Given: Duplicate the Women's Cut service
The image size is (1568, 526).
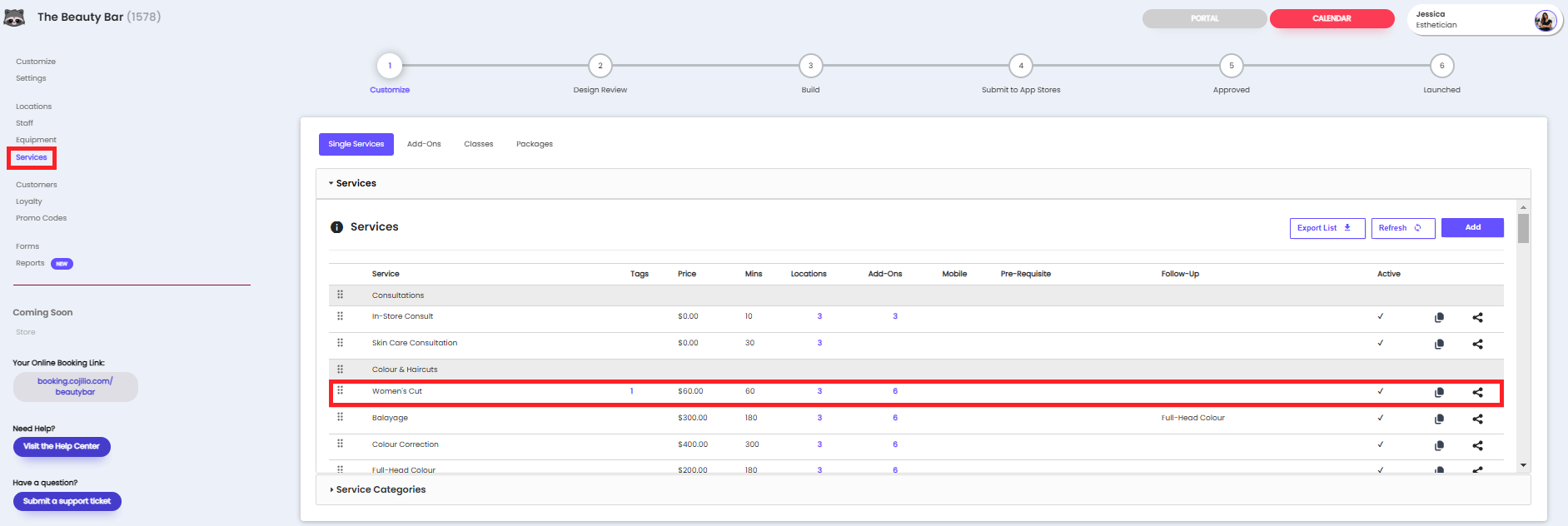Looking at the screenshot, I should 1439,392.
